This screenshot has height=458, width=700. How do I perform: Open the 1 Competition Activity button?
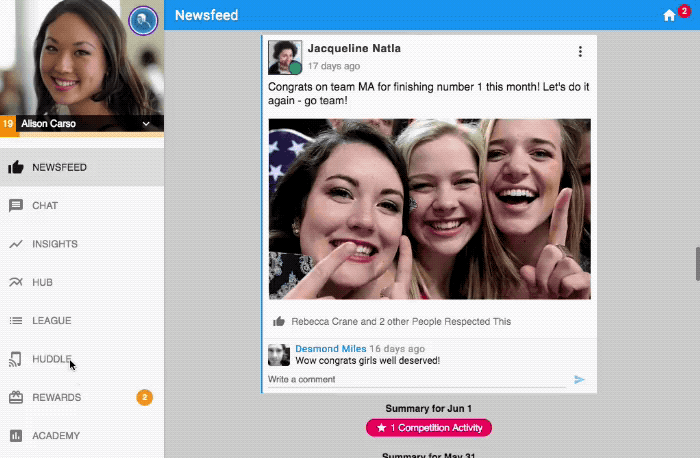429,428
